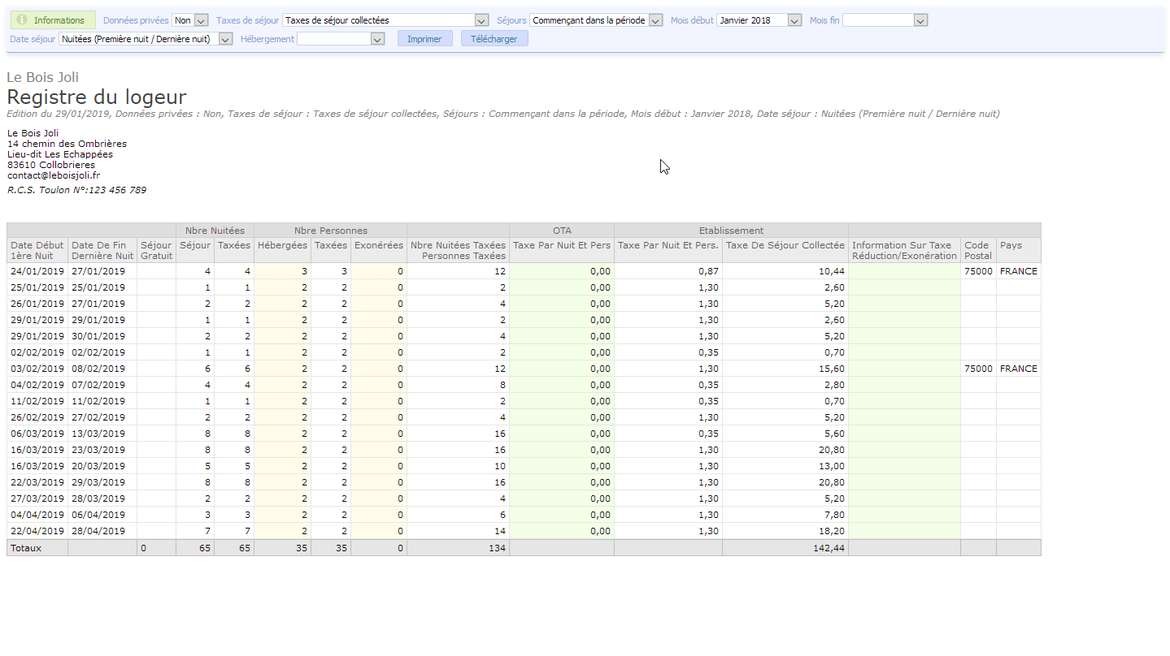Click the Nbre Nuitées Taxées Personnes Taxées header
This screenshot has height=656, width=1170.
click(x=458, y=250)
